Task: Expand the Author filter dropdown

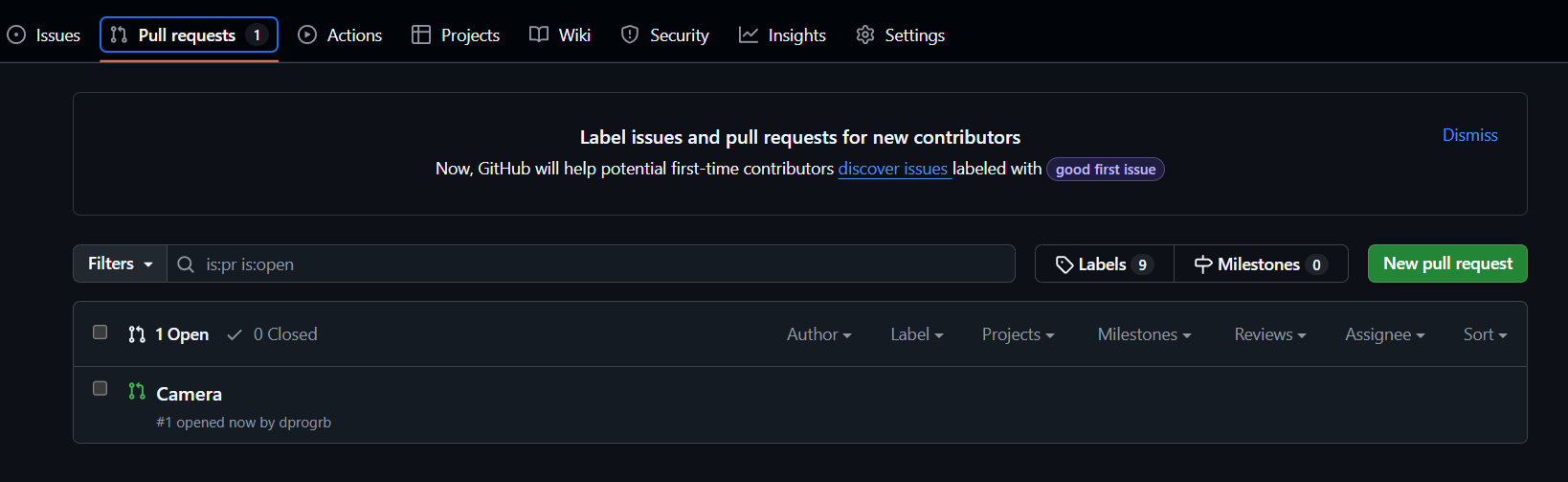Action: click(x=819, y=334)
